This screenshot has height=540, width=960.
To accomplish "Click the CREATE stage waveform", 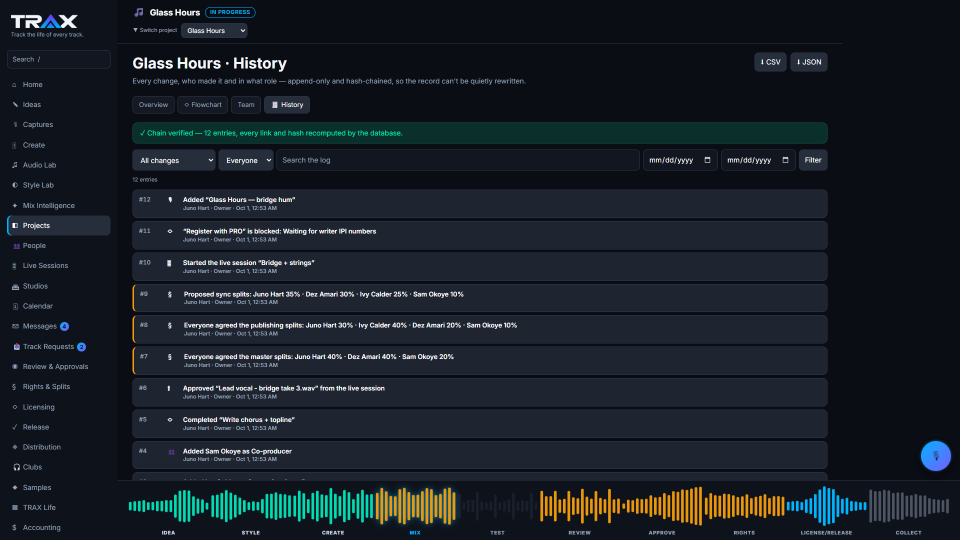I will tap(332, 507).
